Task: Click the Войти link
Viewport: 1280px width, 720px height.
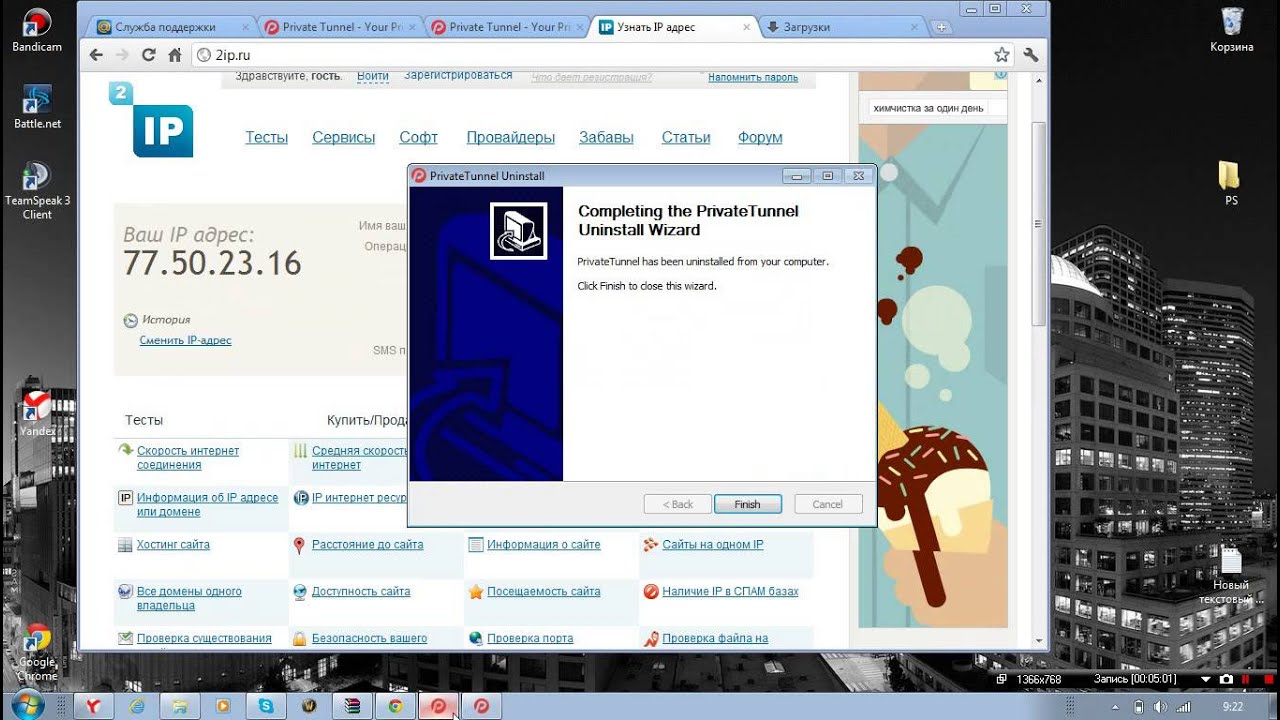Action: point(373,76)
